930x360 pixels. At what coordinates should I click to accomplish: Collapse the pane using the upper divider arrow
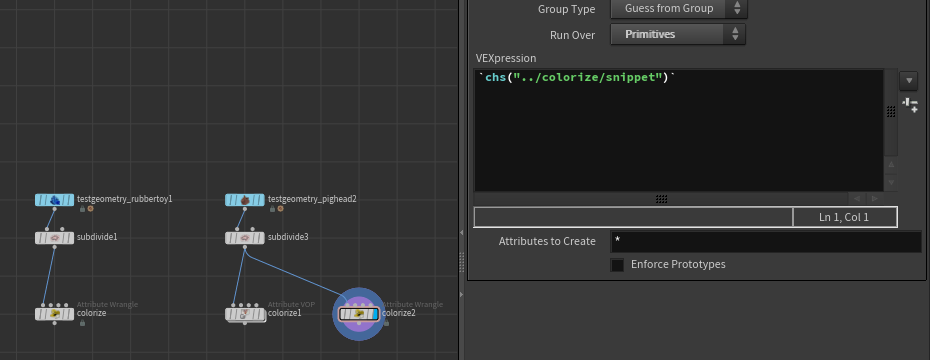click(x=462, y=233)
